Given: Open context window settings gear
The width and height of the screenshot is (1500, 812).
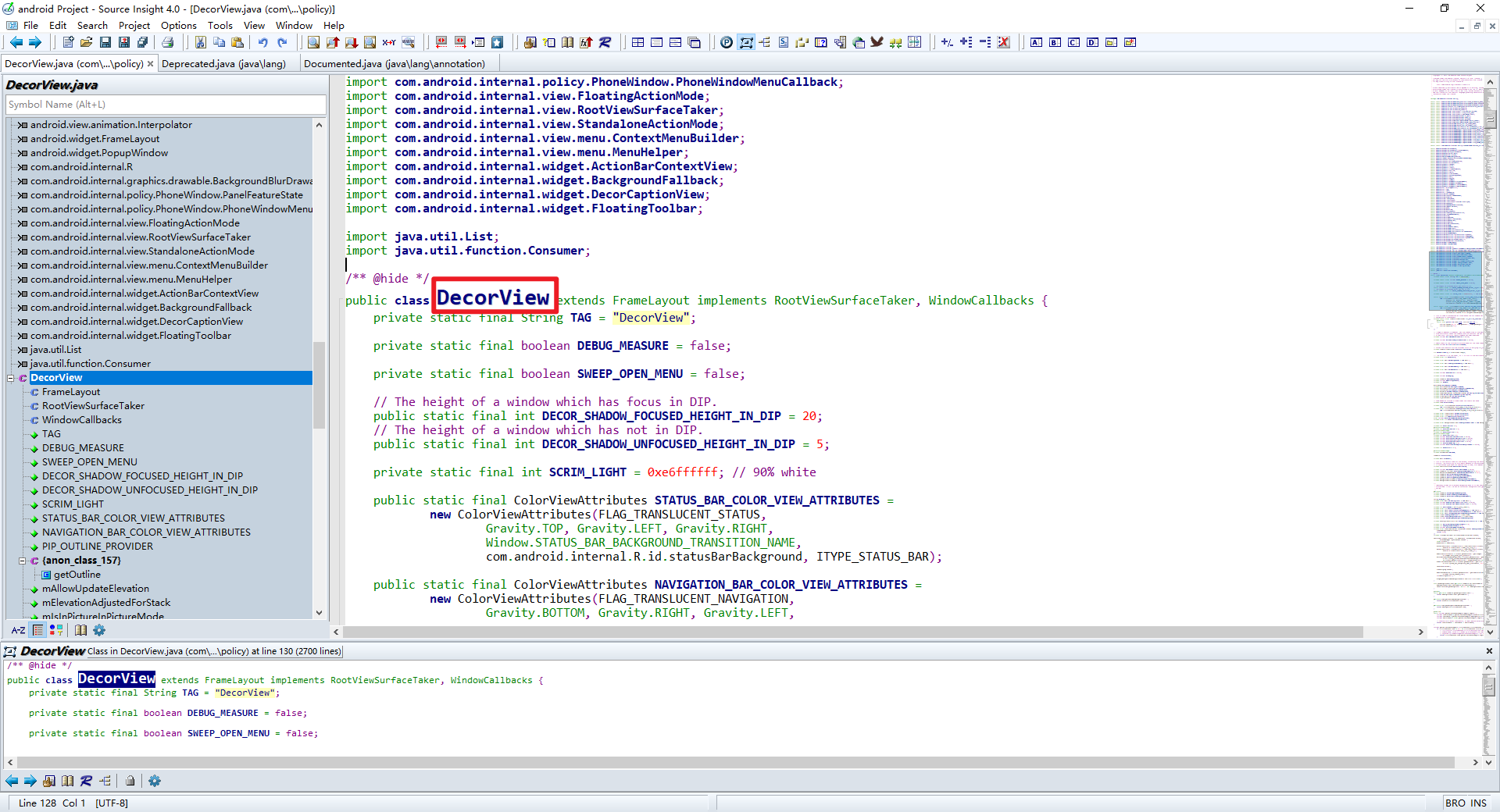Looking at the screenshot, I should point(155,781).
